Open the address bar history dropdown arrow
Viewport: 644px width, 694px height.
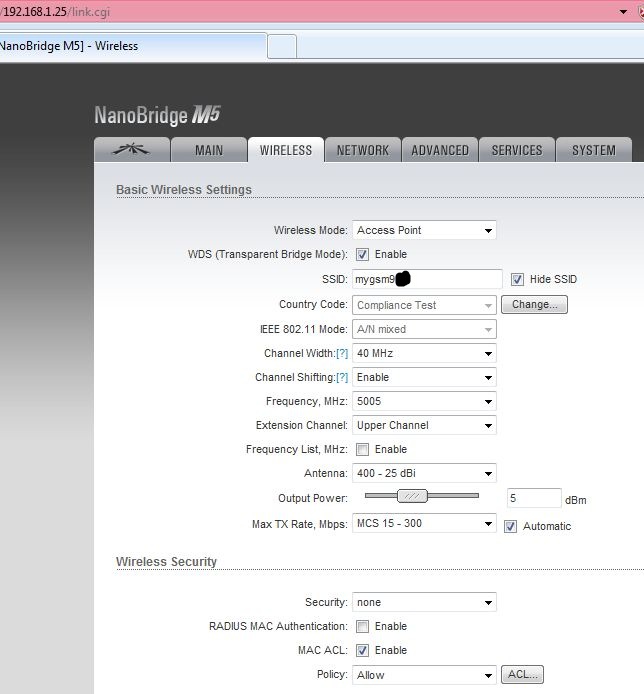pyautogui.click(x=623, y=12)
